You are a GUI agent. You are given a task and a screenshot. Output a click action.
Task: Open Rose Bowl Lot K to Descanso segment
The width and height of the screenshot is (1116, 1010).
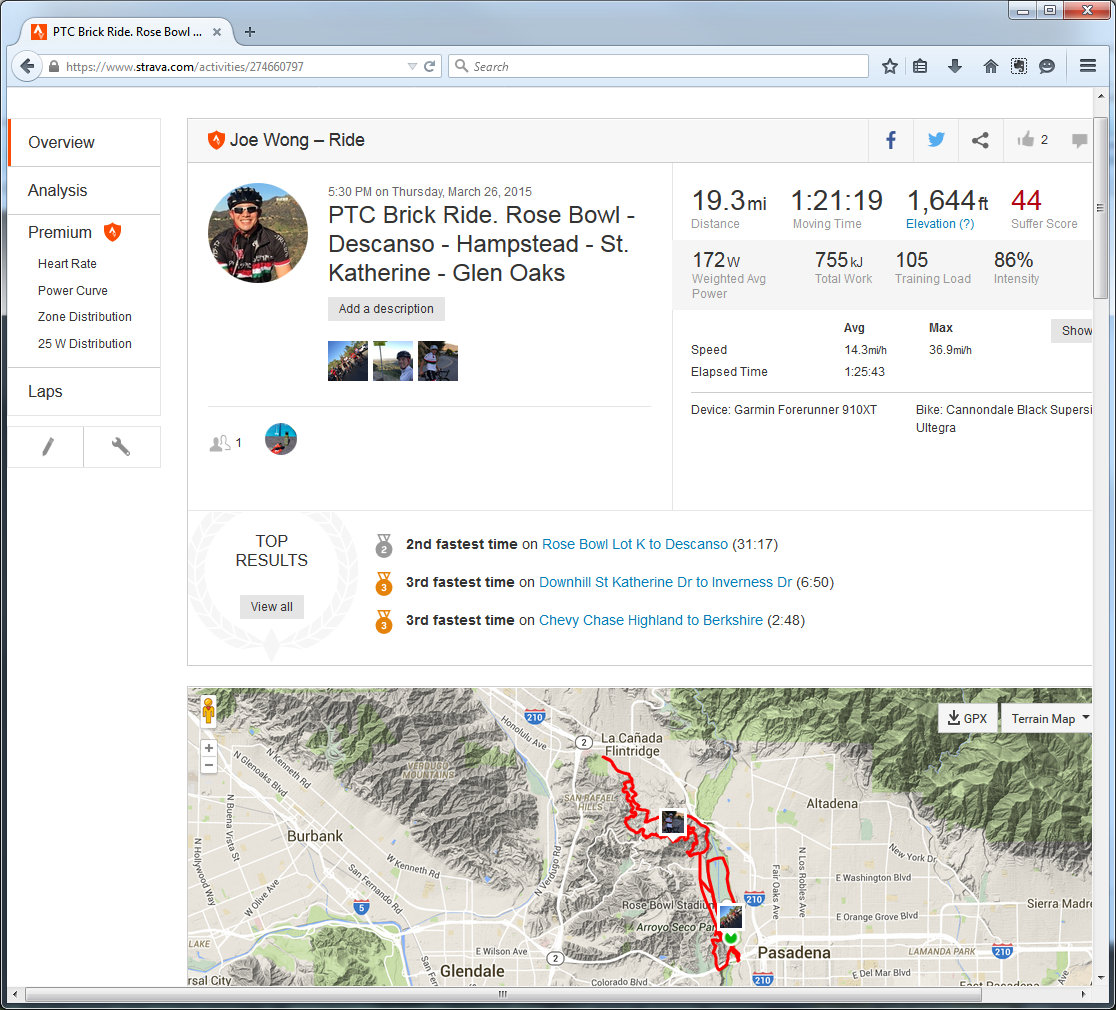tap(634, 544)
